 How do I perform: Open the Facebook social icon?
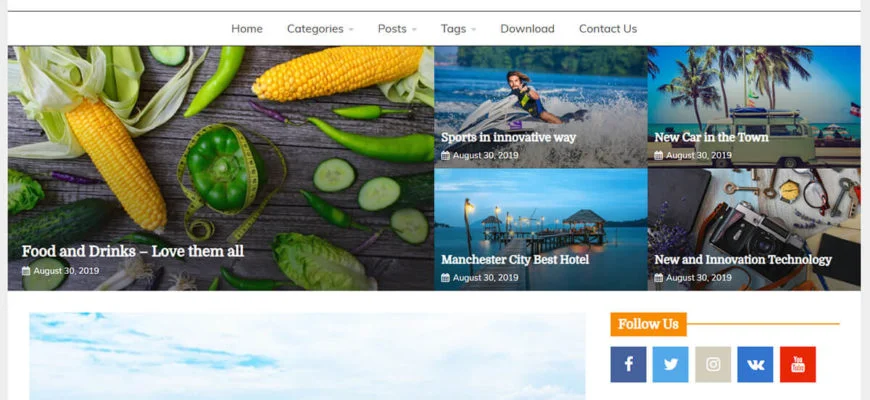point(628,364)
